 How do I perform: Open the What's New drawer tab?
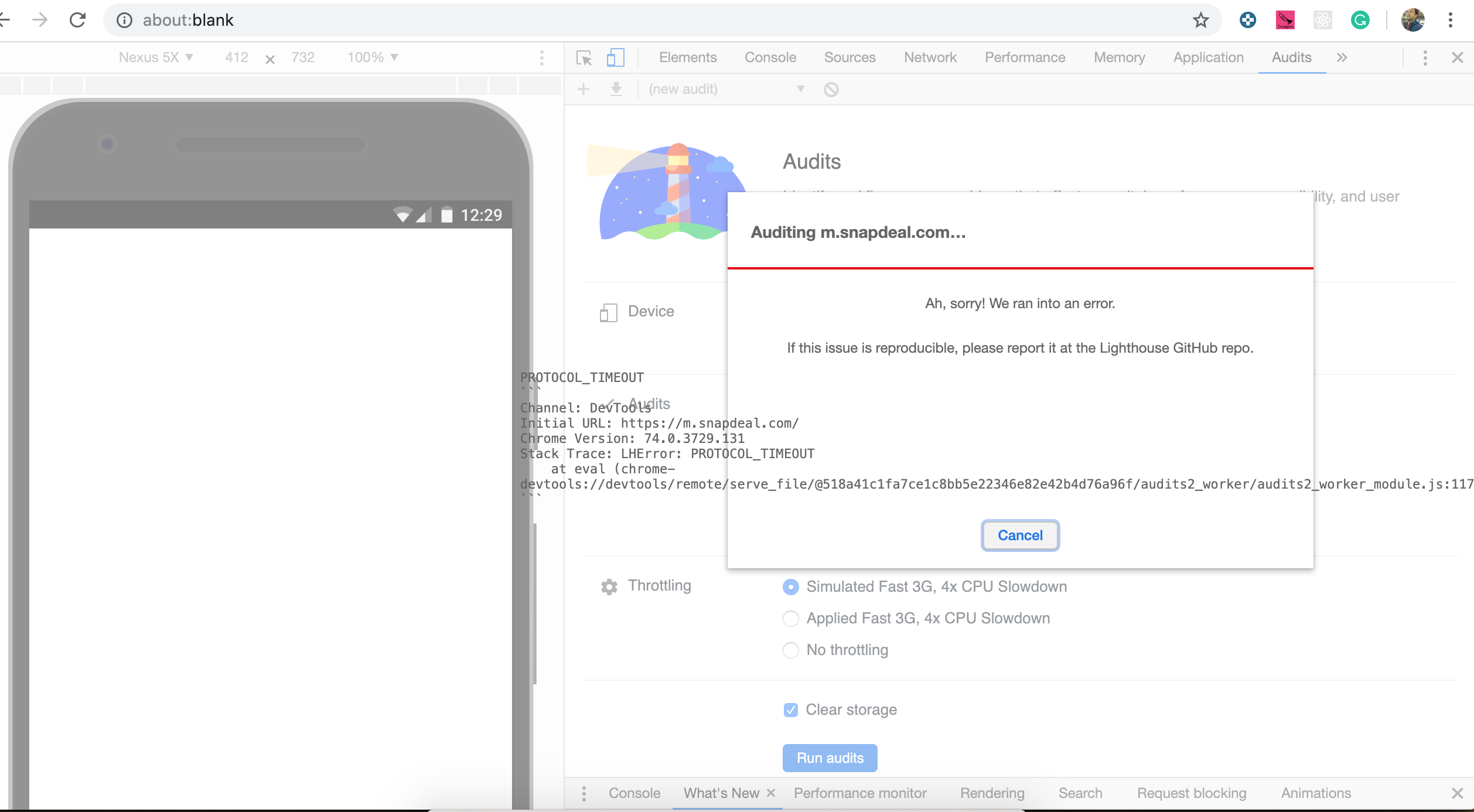[x=721, y=793]
